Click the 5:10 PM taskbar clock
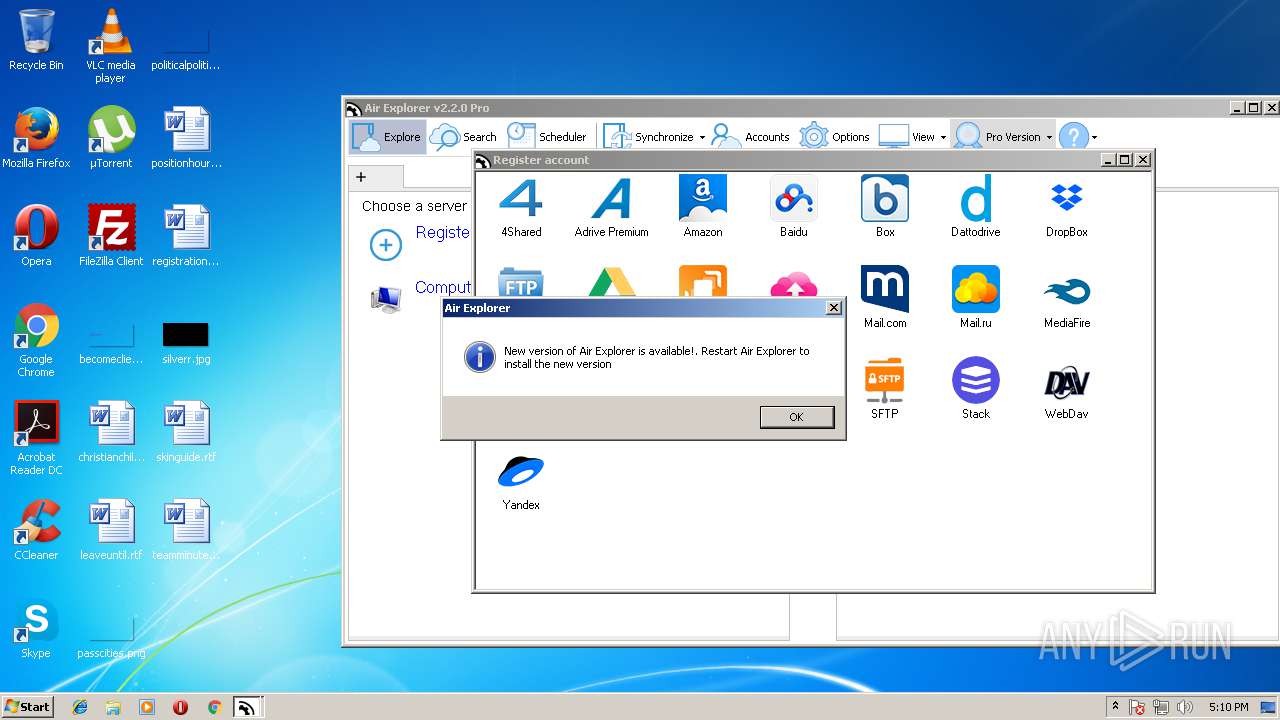The height and width of the screenshot is (720, 1280). [x=1228, y=707]
